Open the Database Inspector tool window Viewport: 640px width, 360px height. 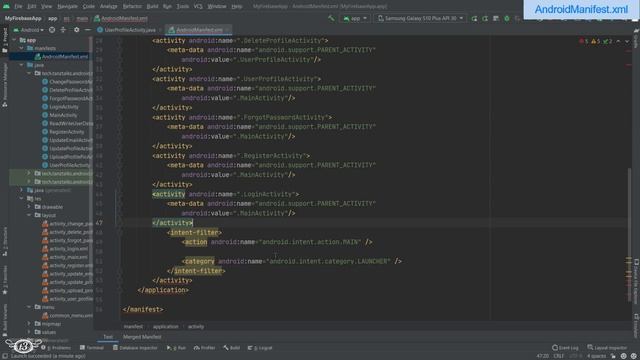tap(135, 348)
